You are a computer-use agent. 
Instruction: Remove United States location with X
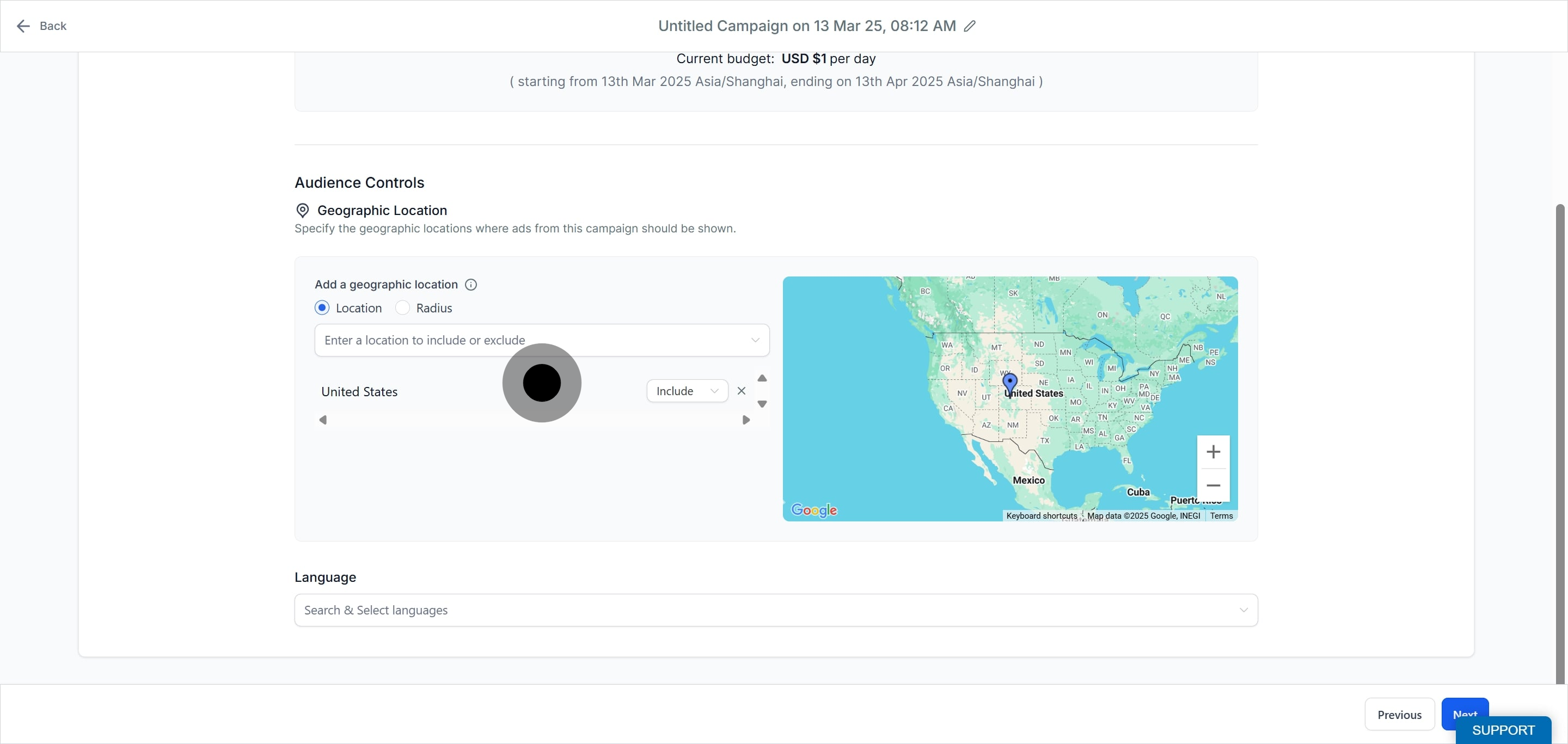(742, 391)
